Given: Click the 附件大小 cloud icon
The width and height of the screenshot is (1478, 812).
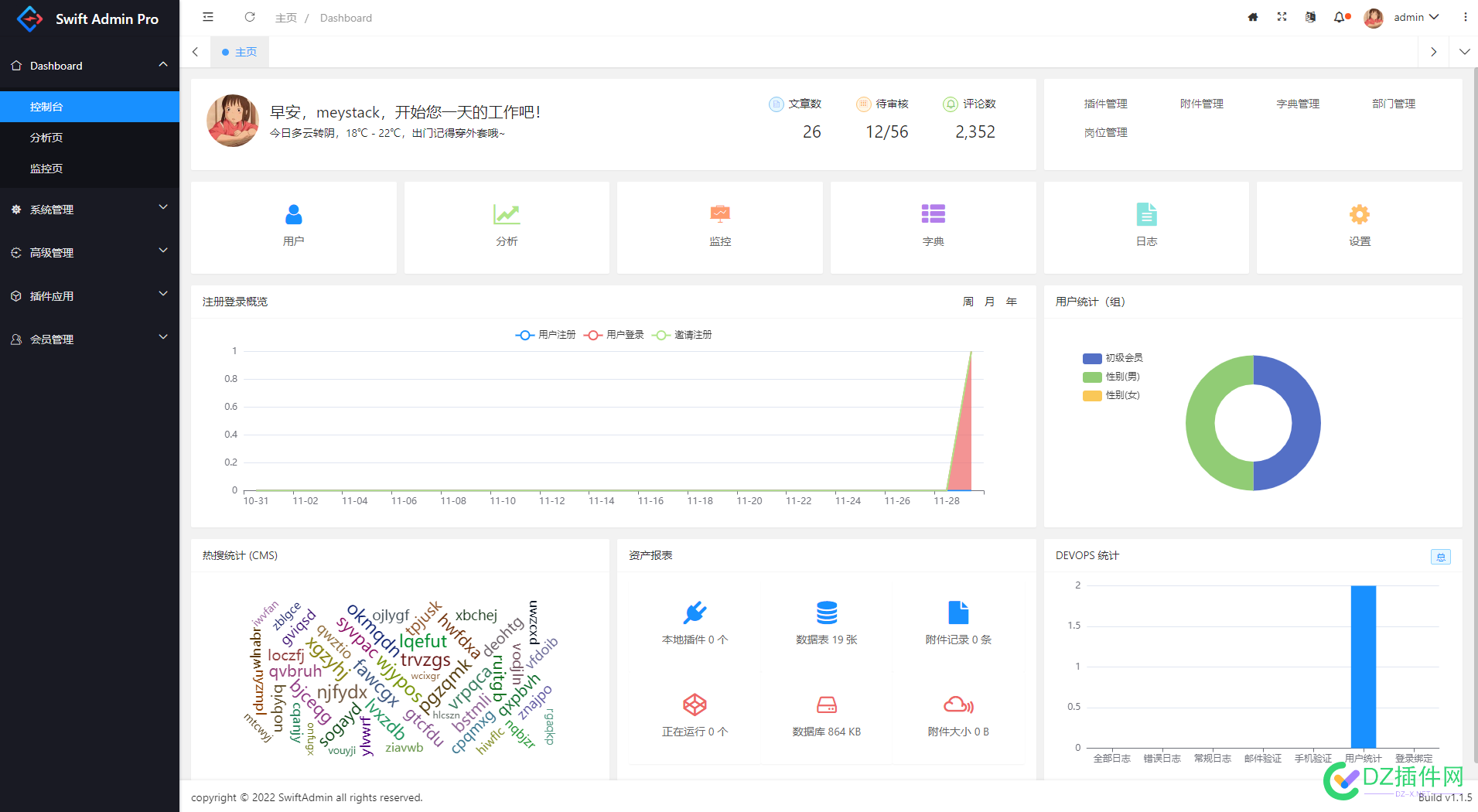Looking at the screenshot, I should 958,705.
